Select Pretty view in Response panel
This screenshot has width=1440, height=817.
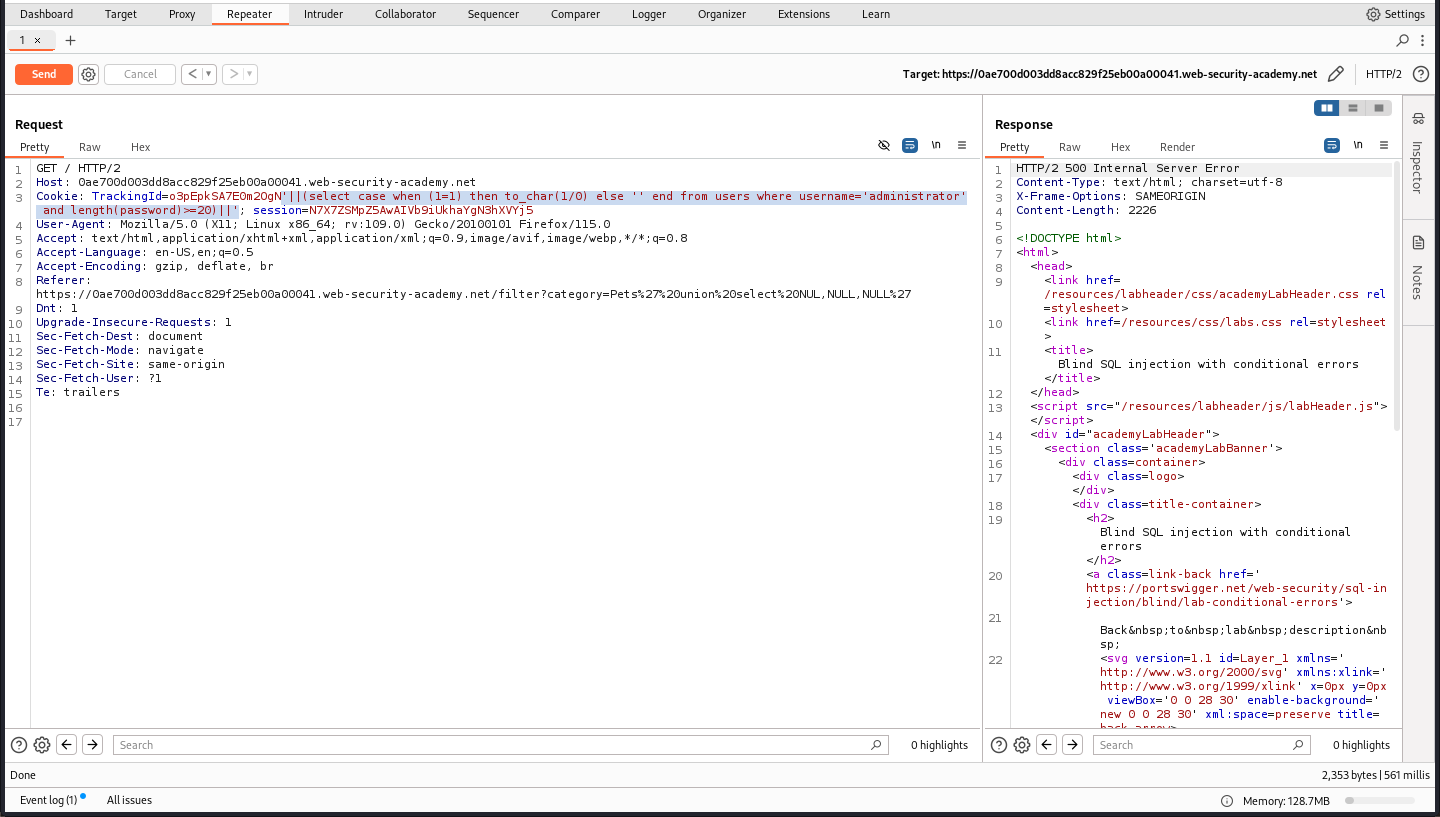click(1015, 147)
